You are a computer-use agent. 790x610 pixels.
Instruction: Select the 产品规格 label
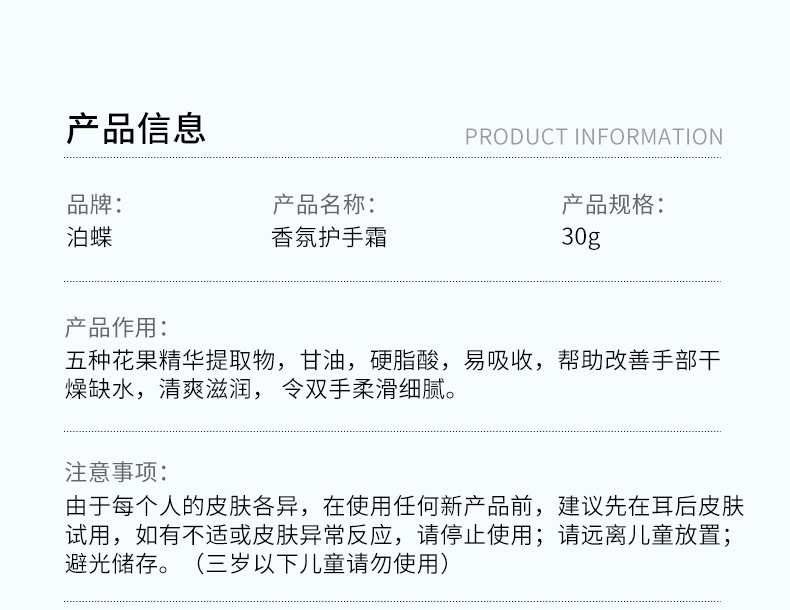[x=612, y=206]
